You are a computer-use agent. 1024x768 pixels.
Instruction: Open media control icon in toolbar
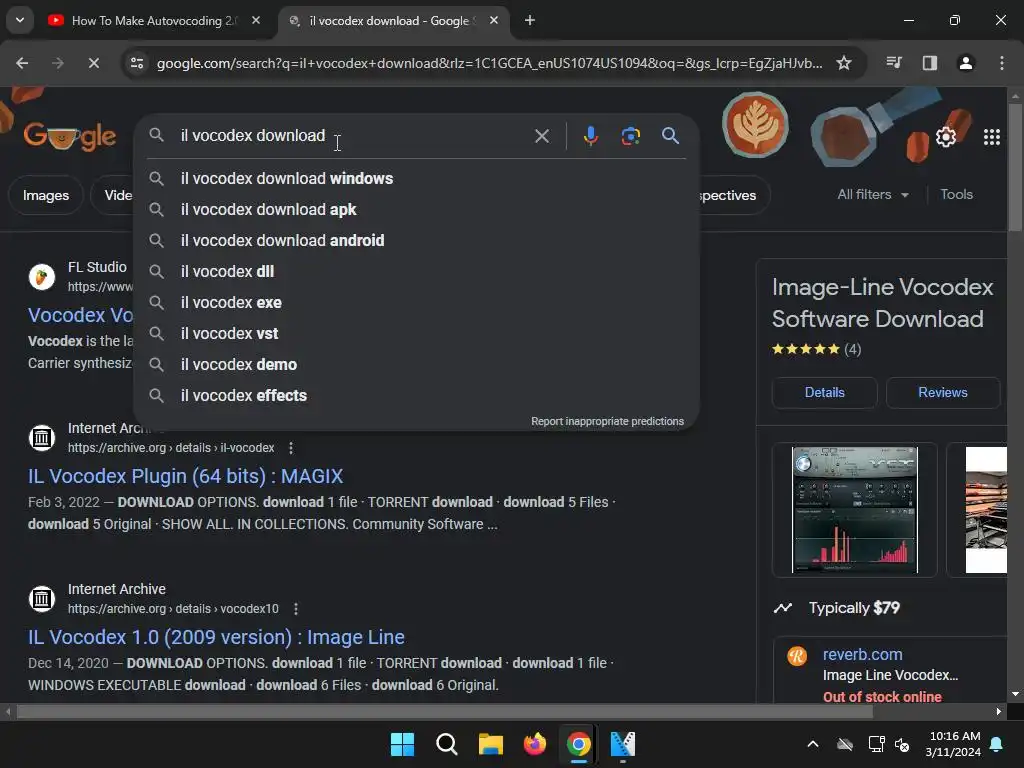tap(894, 63)
